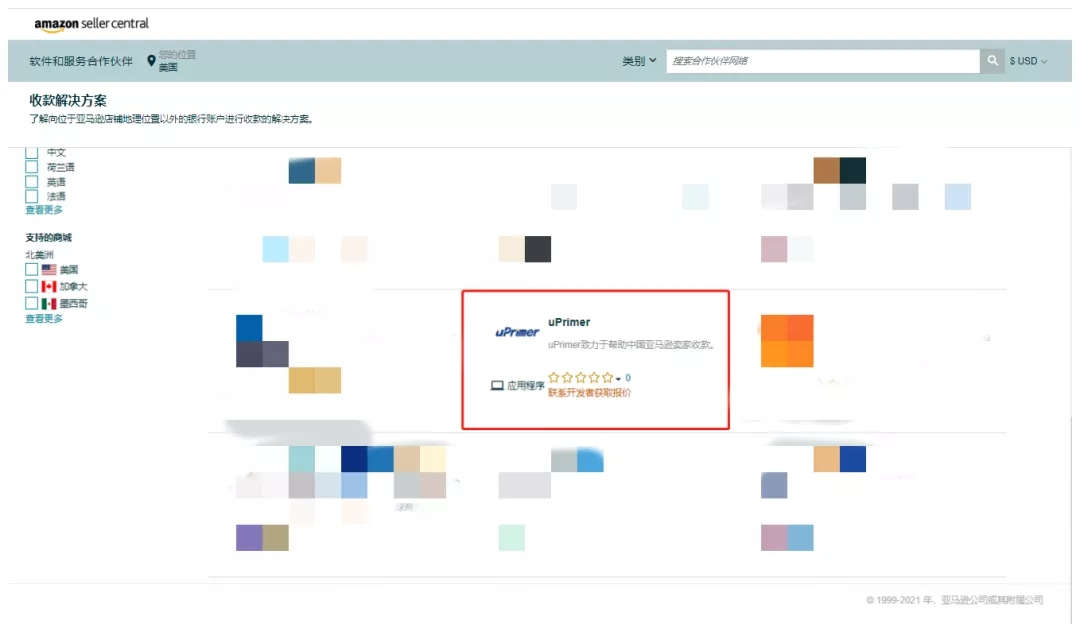Select the 加拿大 marketplace checkbox
This screenshot has height=632, width=1080.
tap(32, 286)
